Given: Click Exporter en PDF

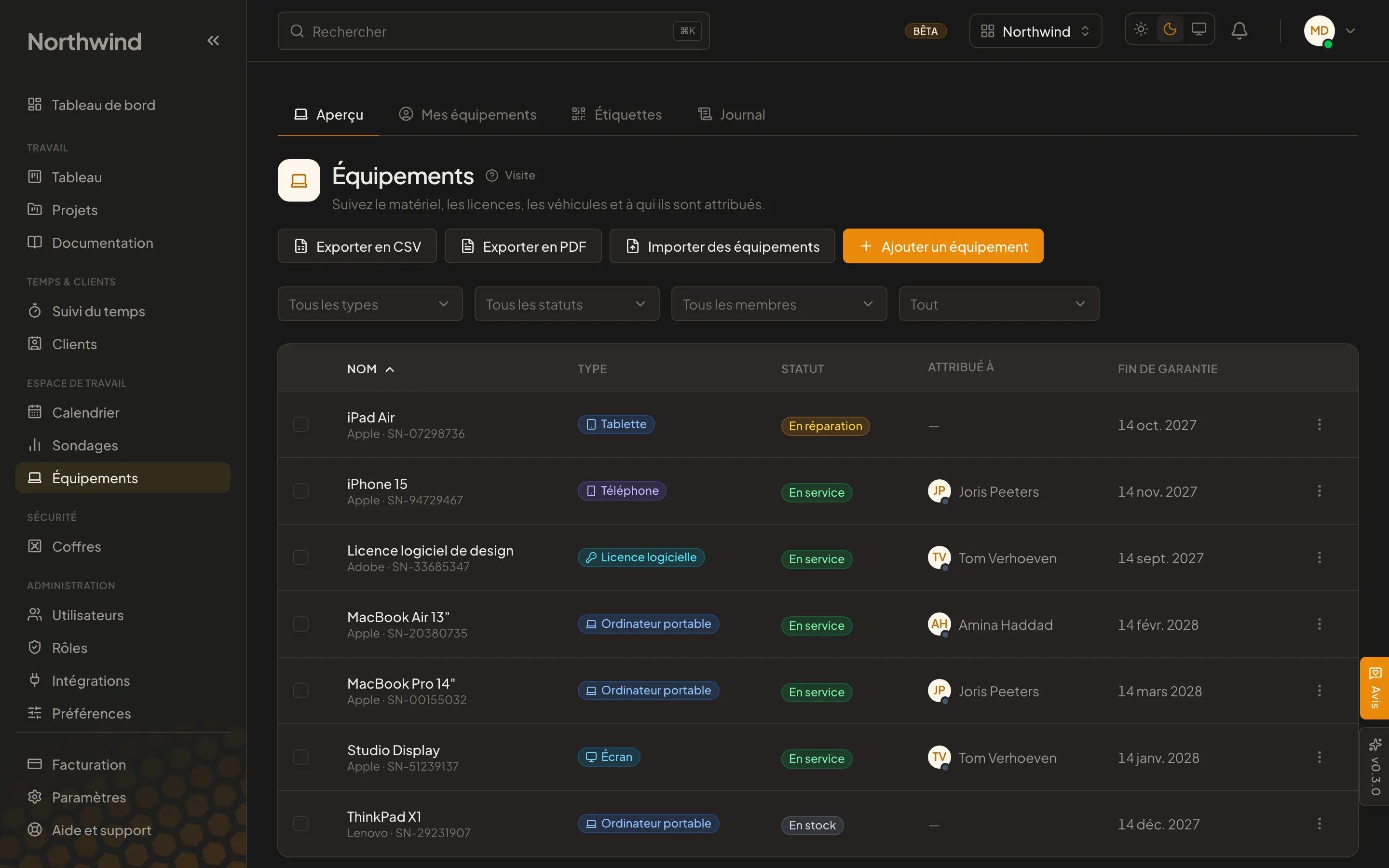Looking at the screenshot, I should [523, 246].
